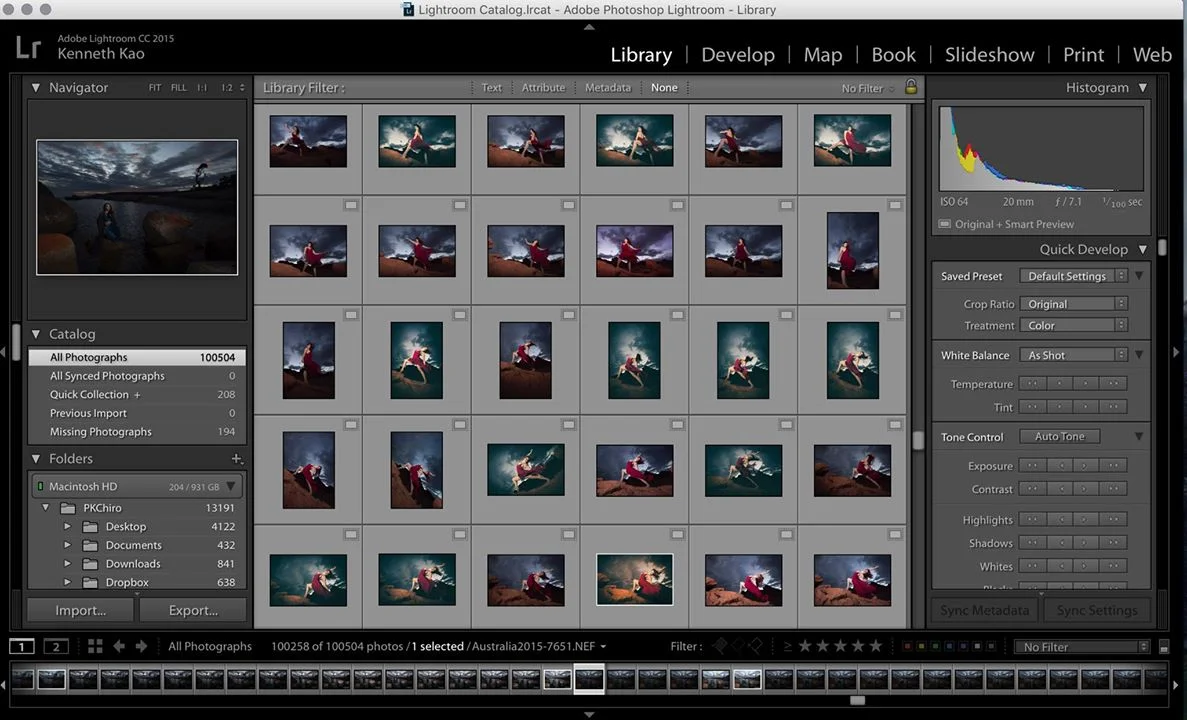Image resolution: width=1187 pixels, height=720 pixels.
Task: Collapse the Folders panel
Action: (36, 459)
